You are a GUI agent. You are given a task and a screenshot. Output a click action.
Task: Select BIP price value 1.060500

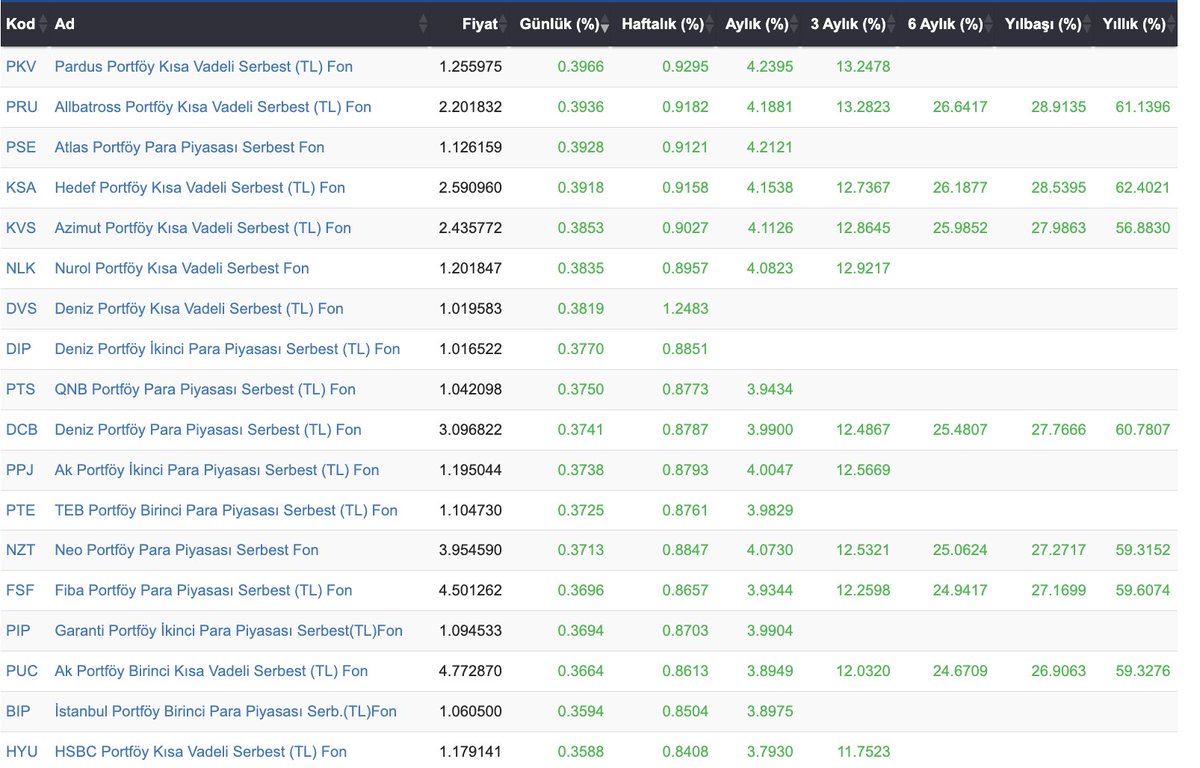(470, 711)
